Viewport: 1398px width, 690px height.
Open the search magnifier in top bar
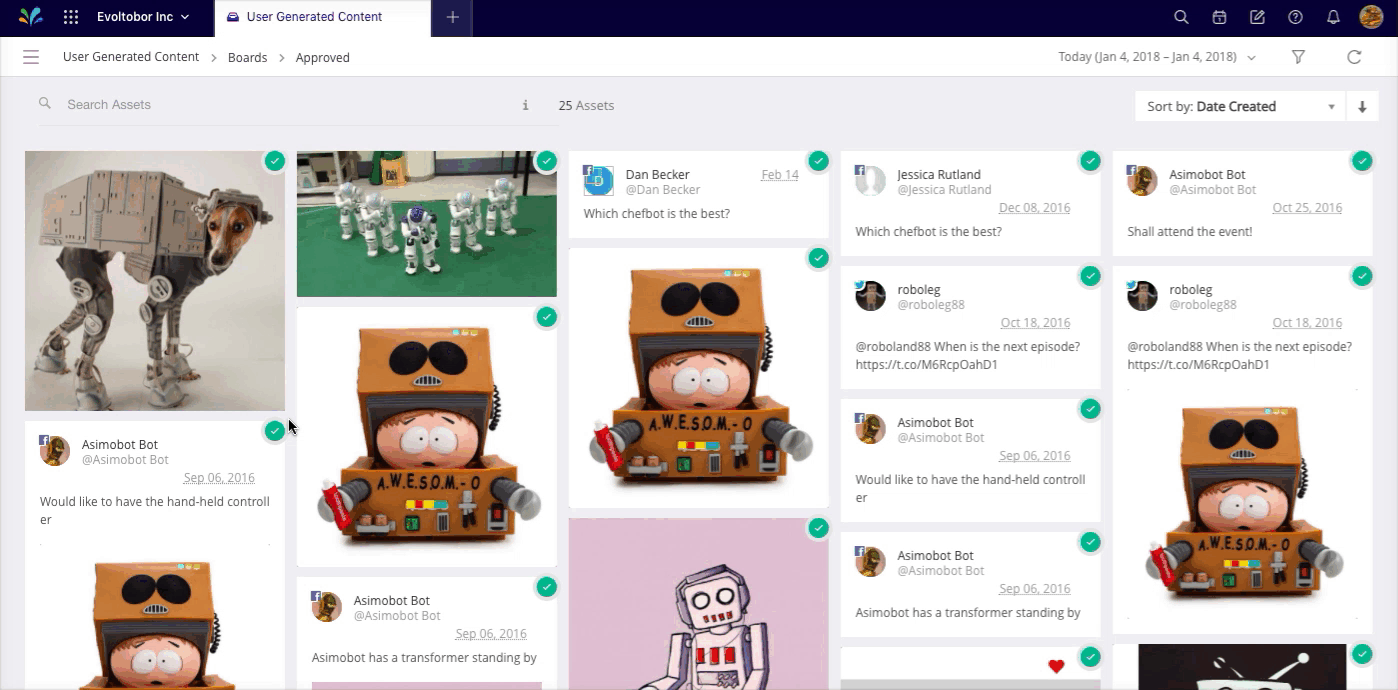tap(1181, 17)
